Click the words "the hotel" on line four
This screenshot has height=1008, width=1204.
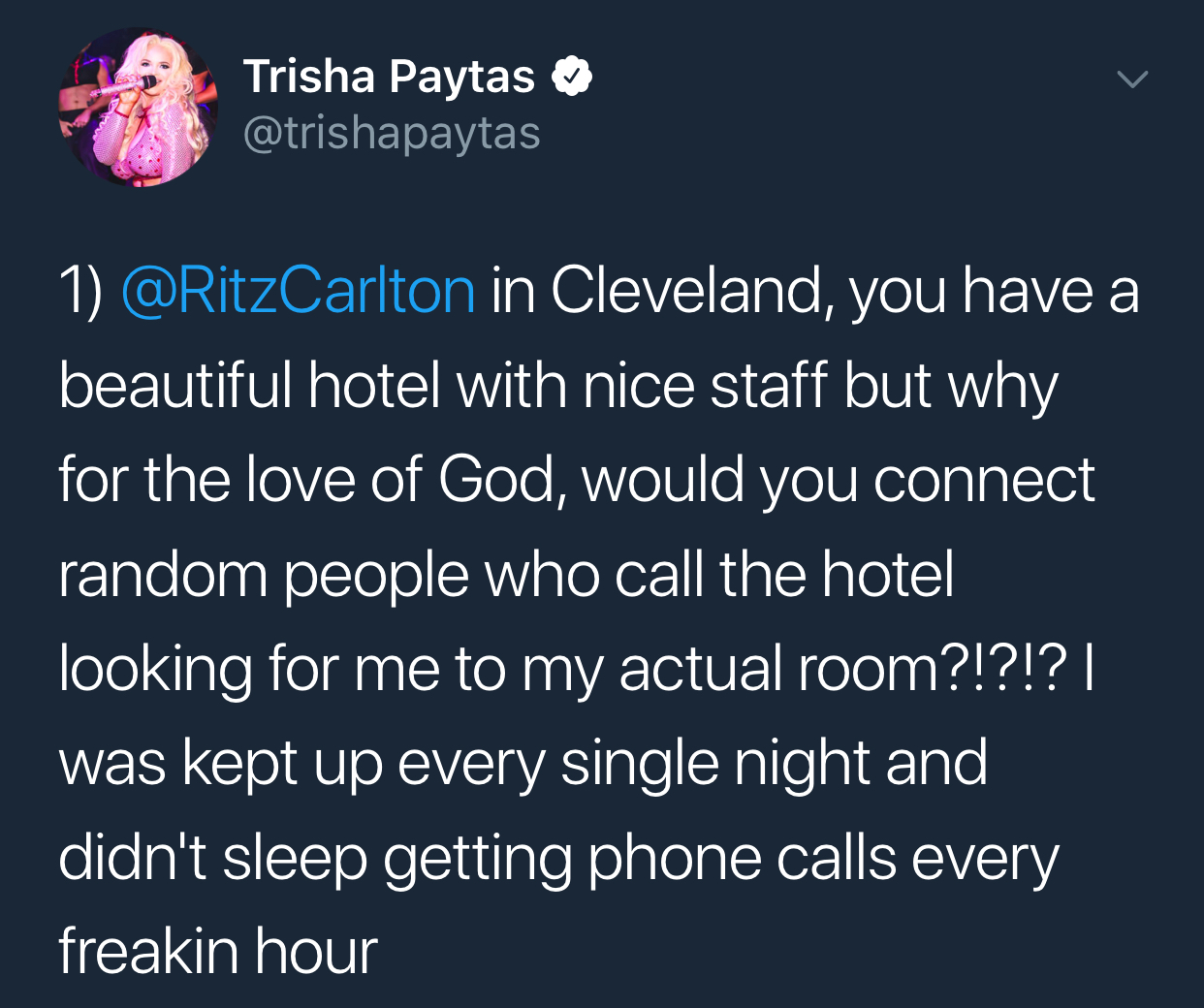pyautogui.click(x=837, y=574)
